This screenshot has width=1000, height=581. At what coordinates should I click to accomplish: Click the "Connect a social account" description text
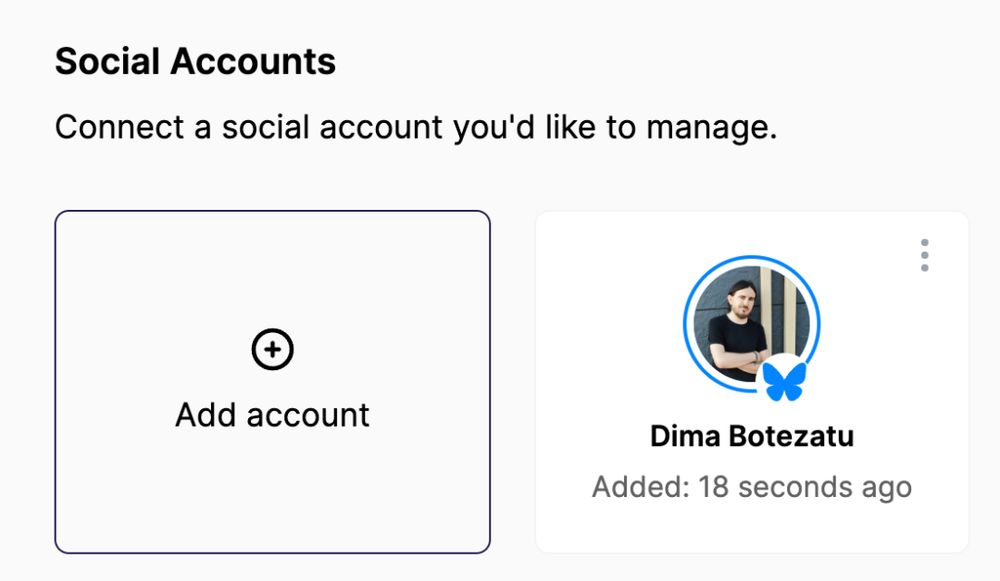point(416,127)
